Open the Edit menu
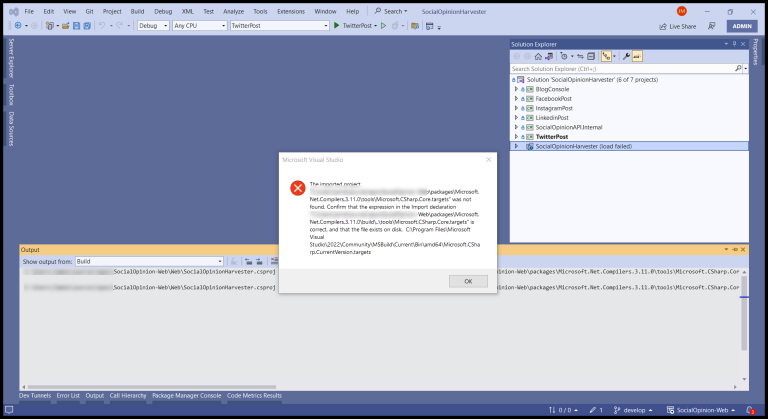This screenshot has width=768, height=419. (48, 11)
